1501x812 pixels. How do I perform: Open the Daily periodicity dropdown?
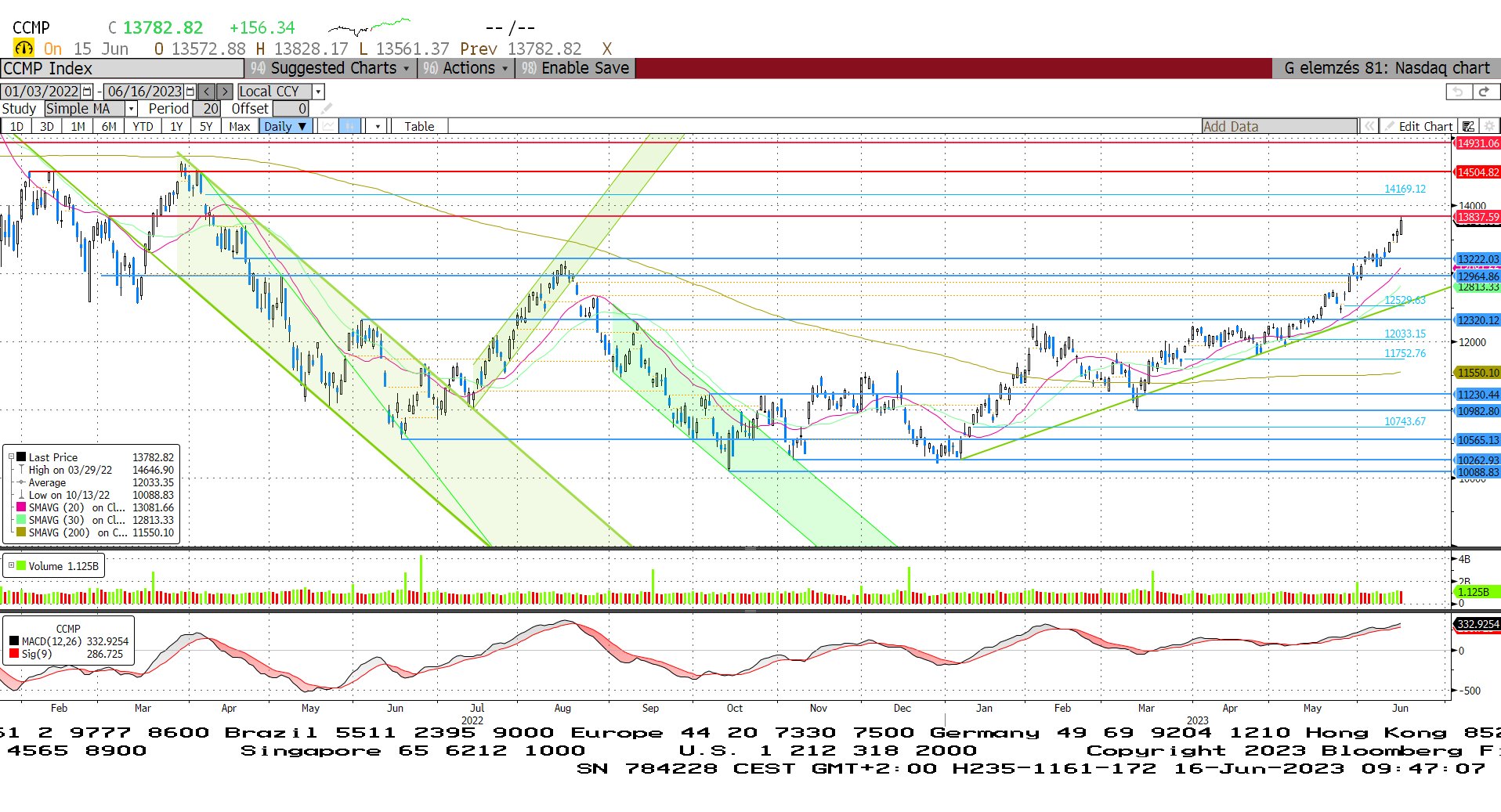point(285,126)
